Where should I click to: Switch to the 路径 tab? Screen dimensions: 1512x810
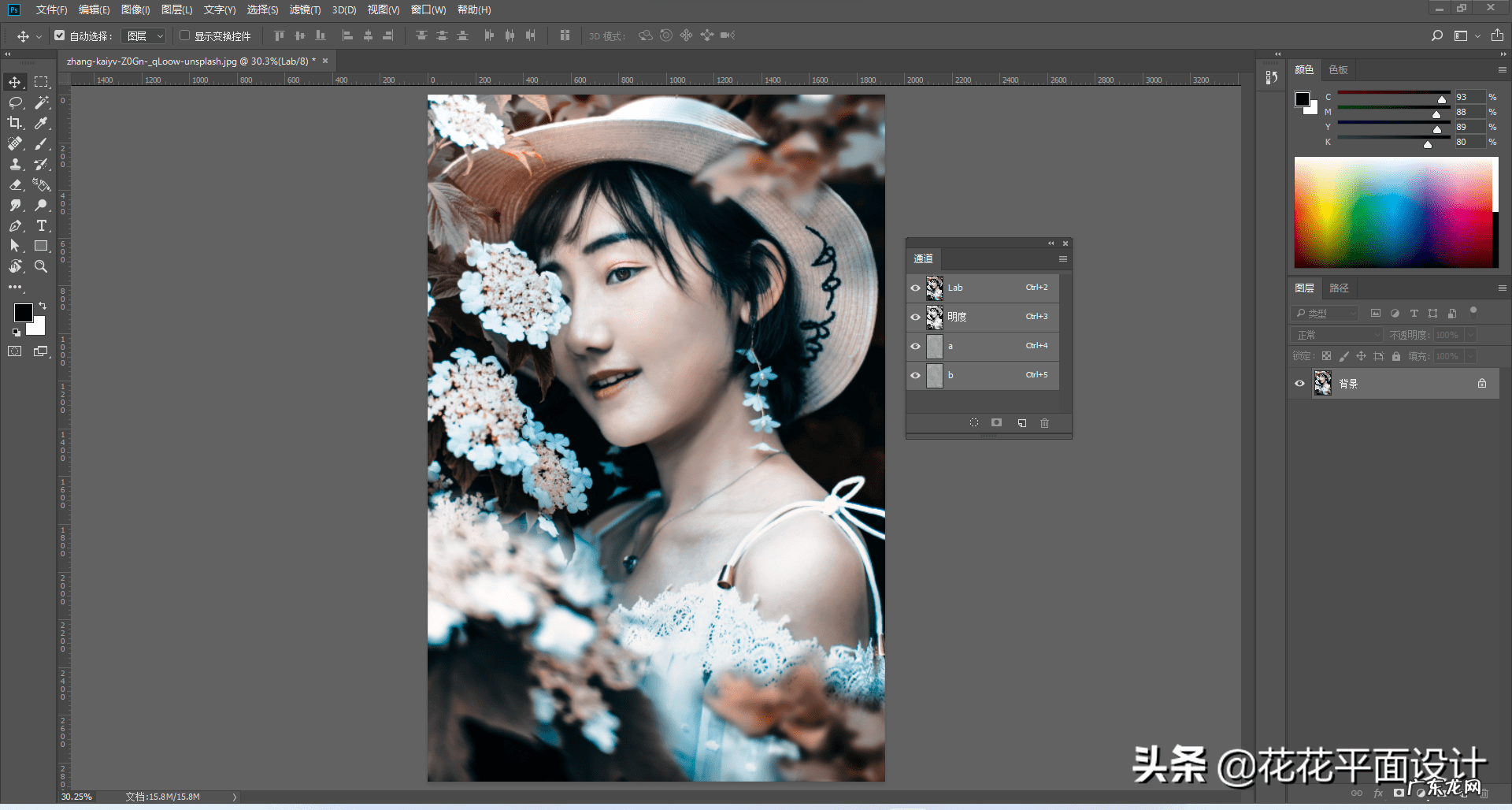1339,288
